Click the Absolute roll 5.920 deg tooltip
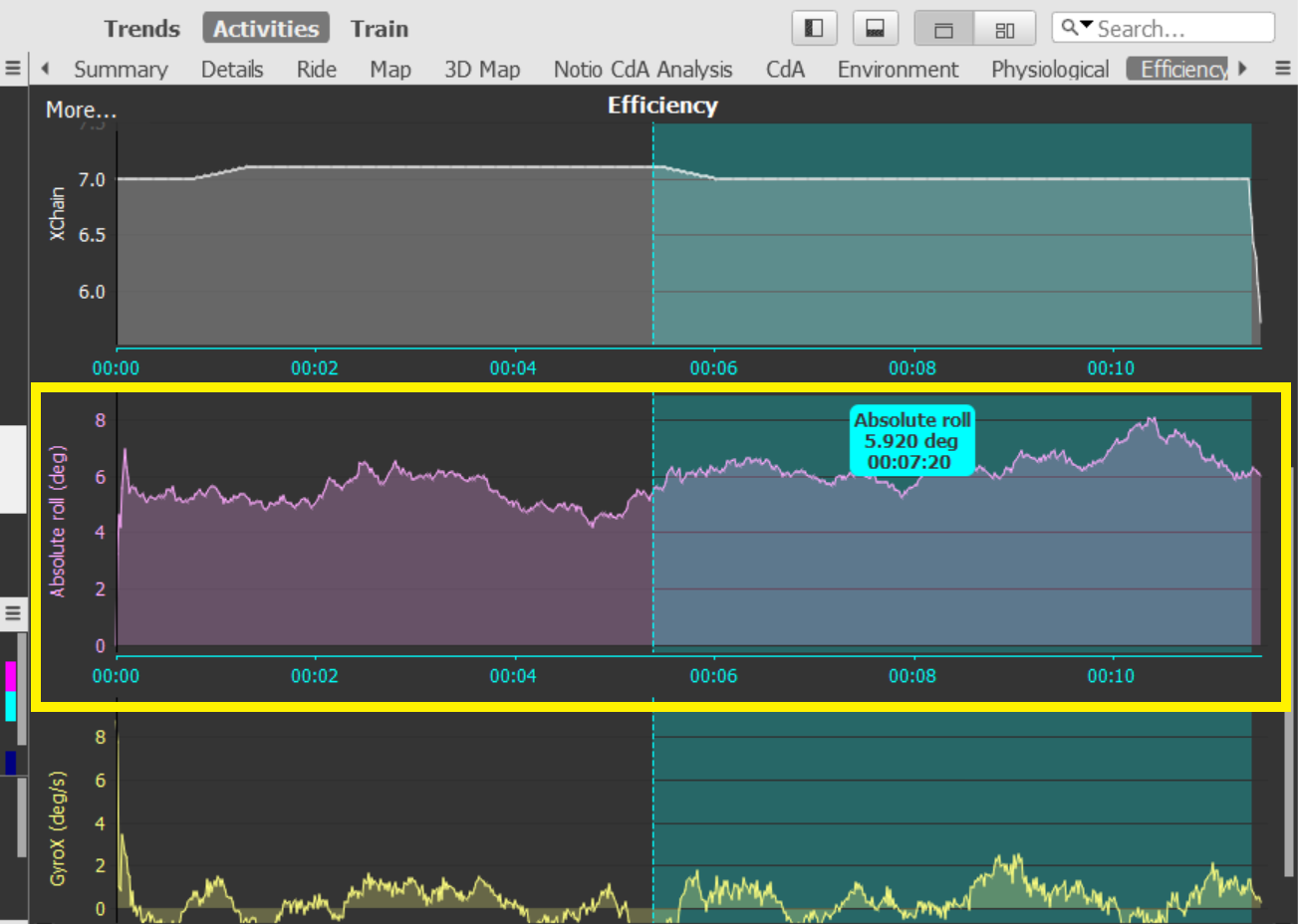This screenshot has width=1298, height=924. pyautogui.click(x=911, y=440)
